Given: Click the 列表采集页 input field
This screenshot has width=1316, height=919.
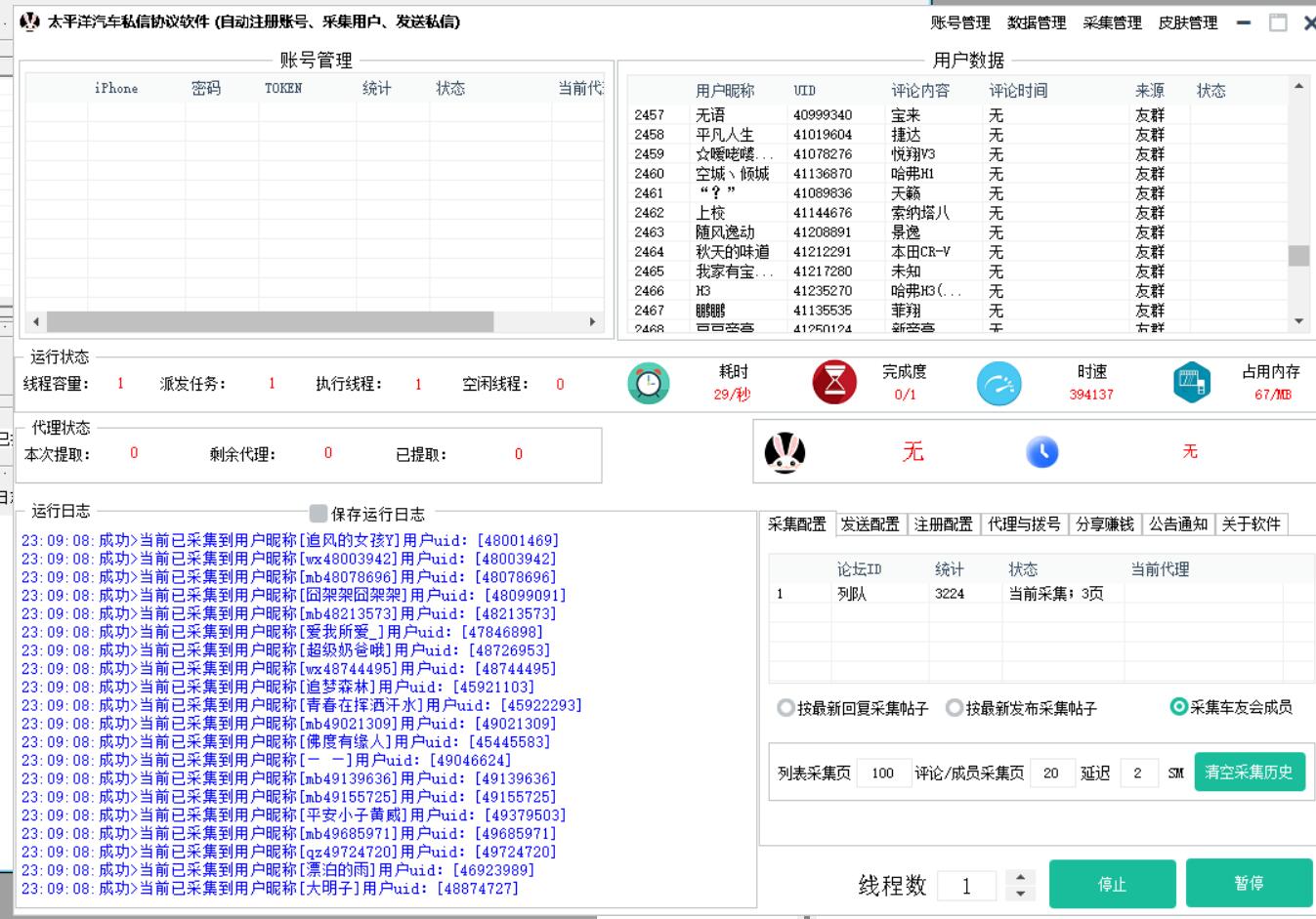Looking at the screenshot, I should point(883,773).
